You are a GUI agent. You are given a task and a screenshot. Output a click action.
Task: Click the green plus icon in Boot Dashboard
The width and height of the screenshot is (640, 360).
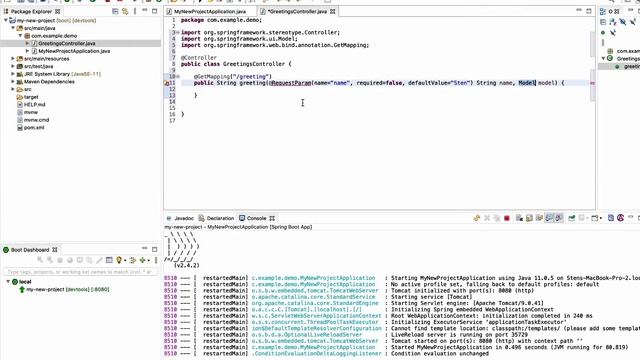tap(142, 260)
